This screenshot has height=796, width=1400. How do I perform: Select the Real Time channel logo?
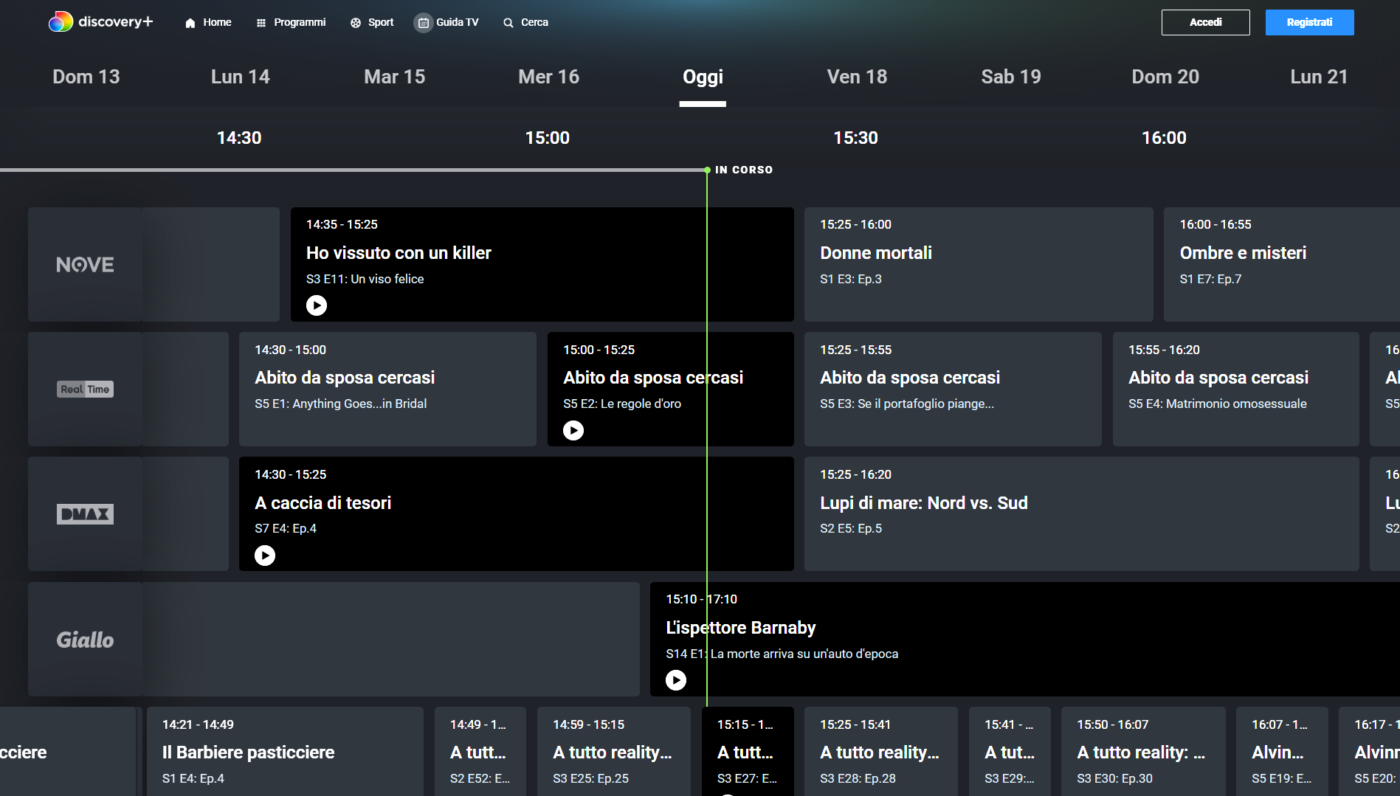pos(85,389)
